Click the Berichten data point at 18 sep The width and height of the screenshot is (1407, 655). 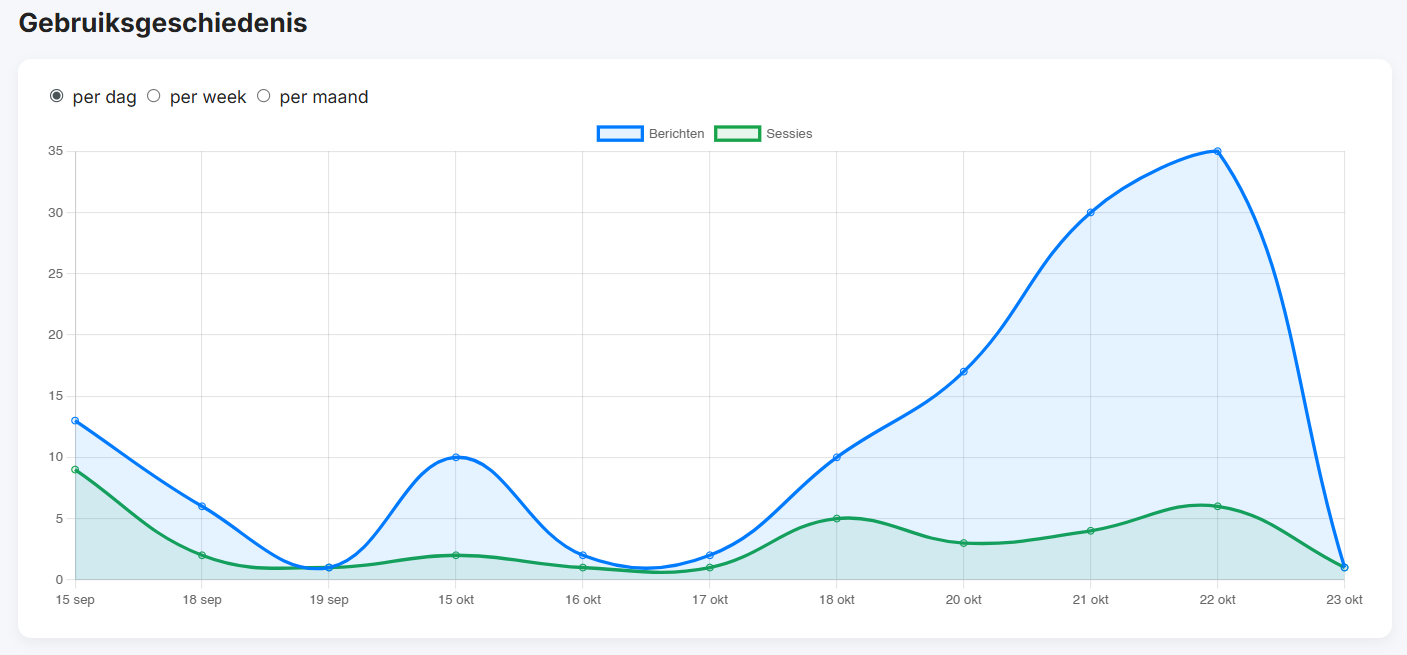[x=202, y=506]
